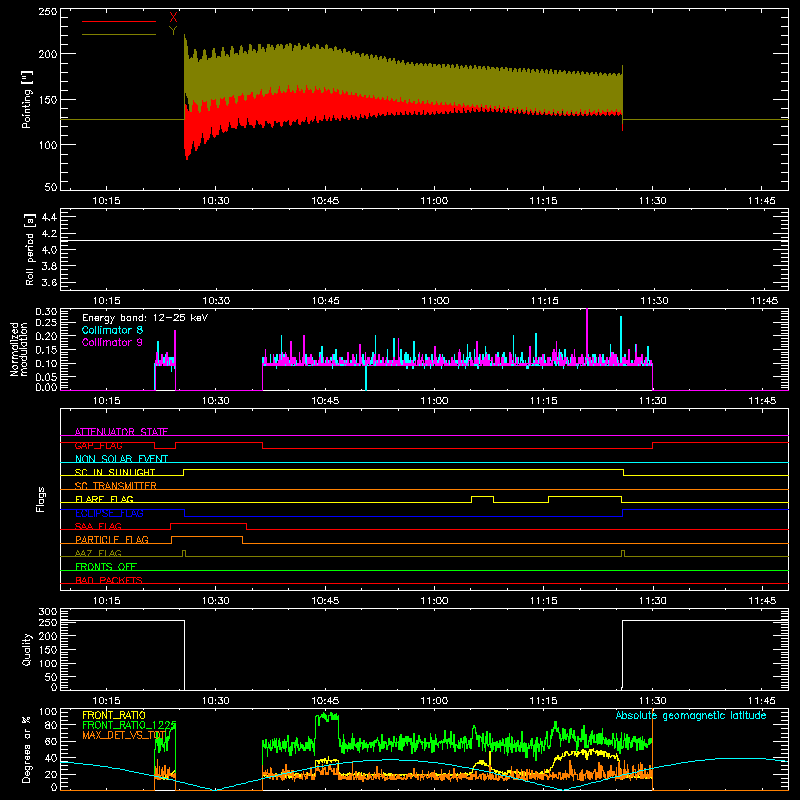Click 11:45 tick label under Quality plot
The height and width of the screenshot is (800, 800).
click(x=762, y=701)
